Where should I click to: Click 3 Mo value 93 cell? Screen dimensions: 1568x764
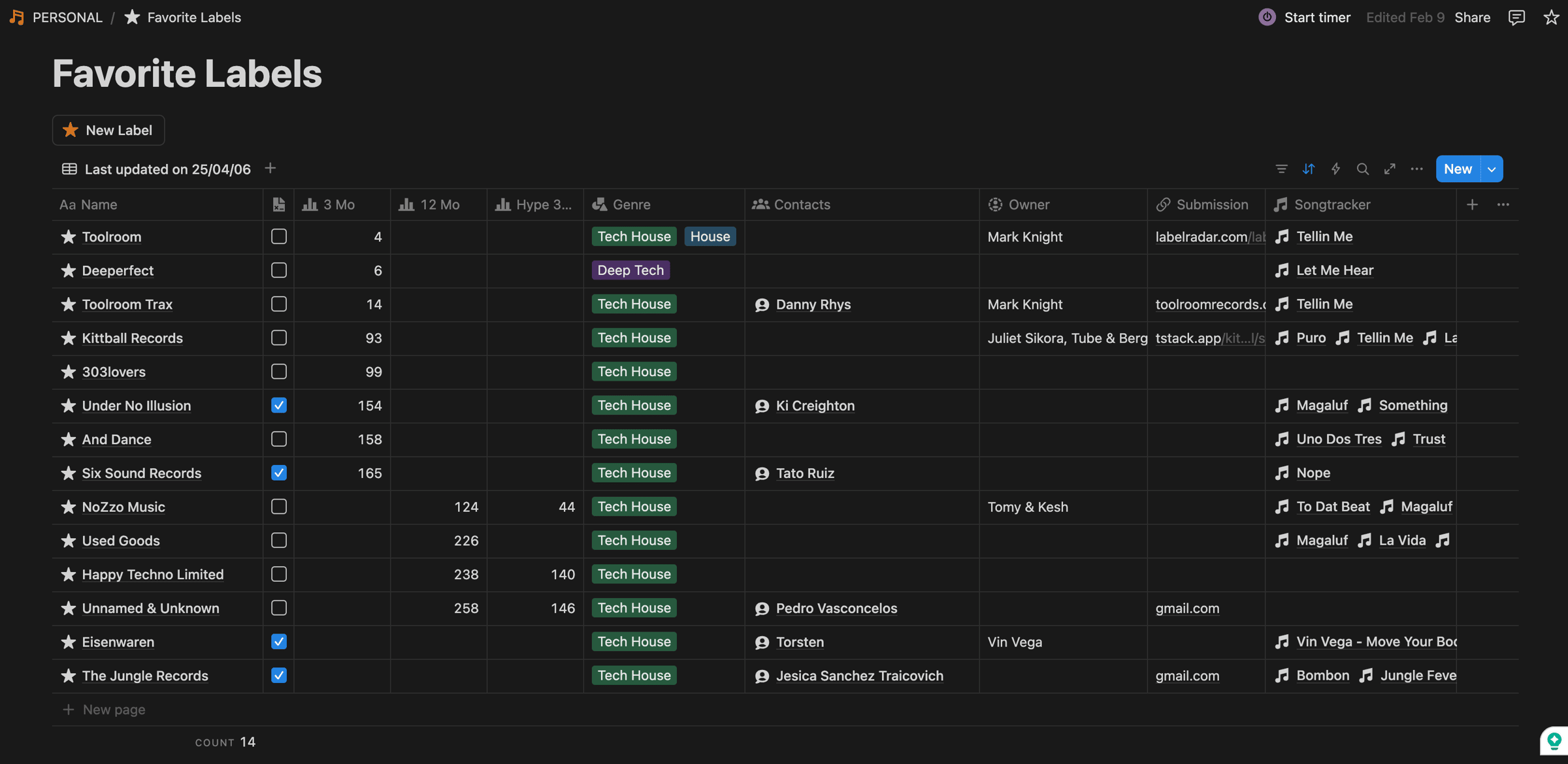click(342, 338)
